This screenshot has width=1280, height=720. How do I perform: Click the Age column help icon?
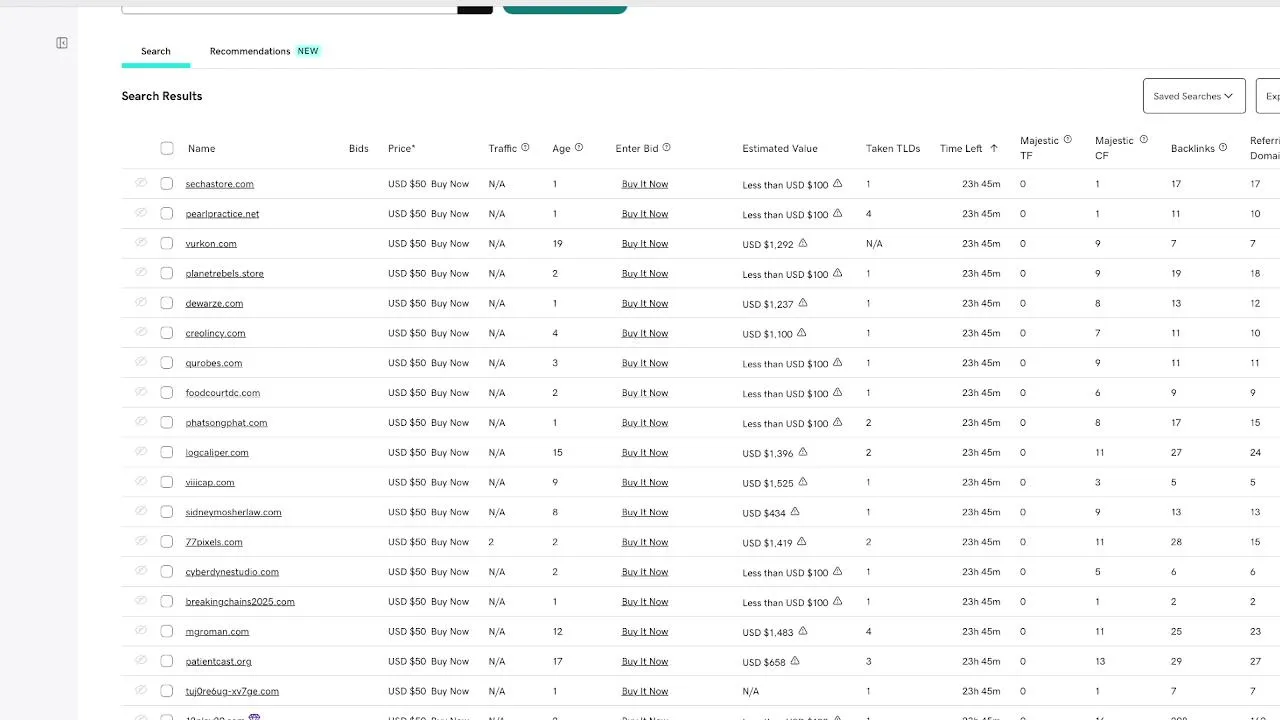coord(579,148)
